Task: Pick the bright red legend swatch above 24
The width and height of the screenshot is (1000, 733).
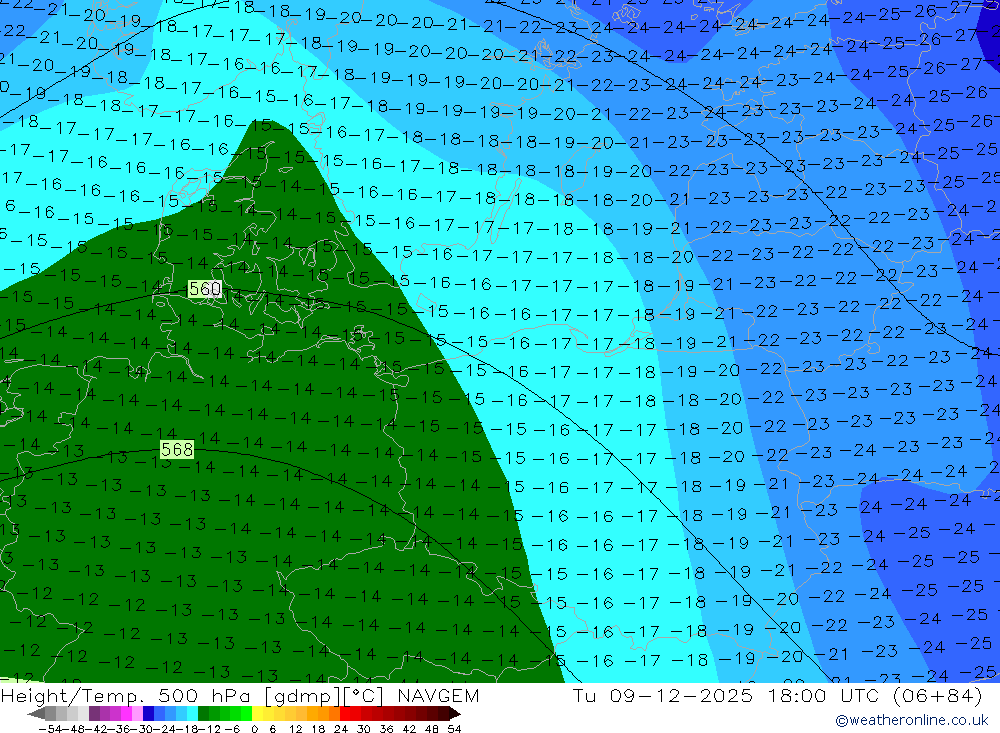Action: click(345, 714)
